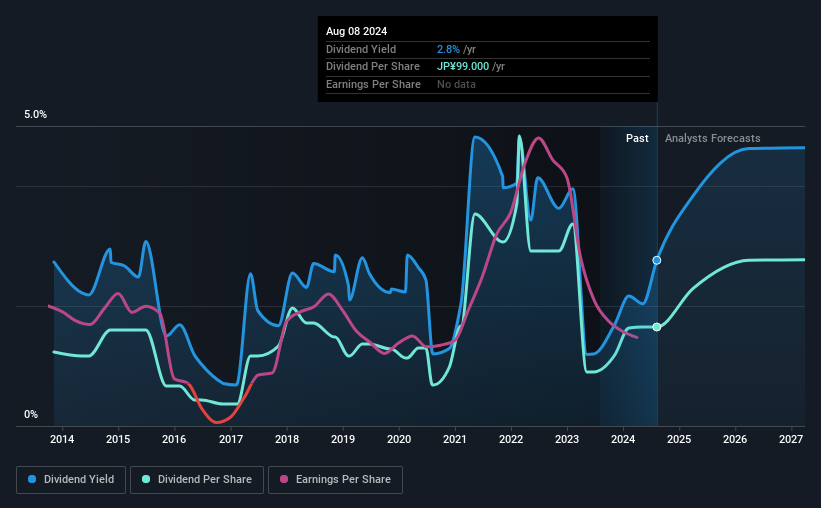Toggle the Dividend Per Share legend button
821x508 pixels.
(x=197, y=480)
